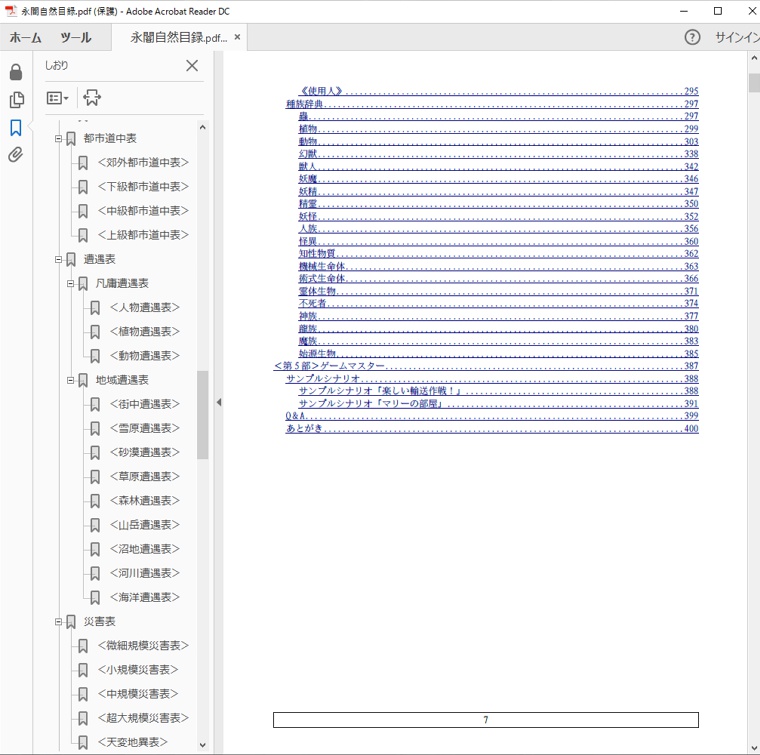Select the <砂漠遭遇表> bookmark

[144, 452]
